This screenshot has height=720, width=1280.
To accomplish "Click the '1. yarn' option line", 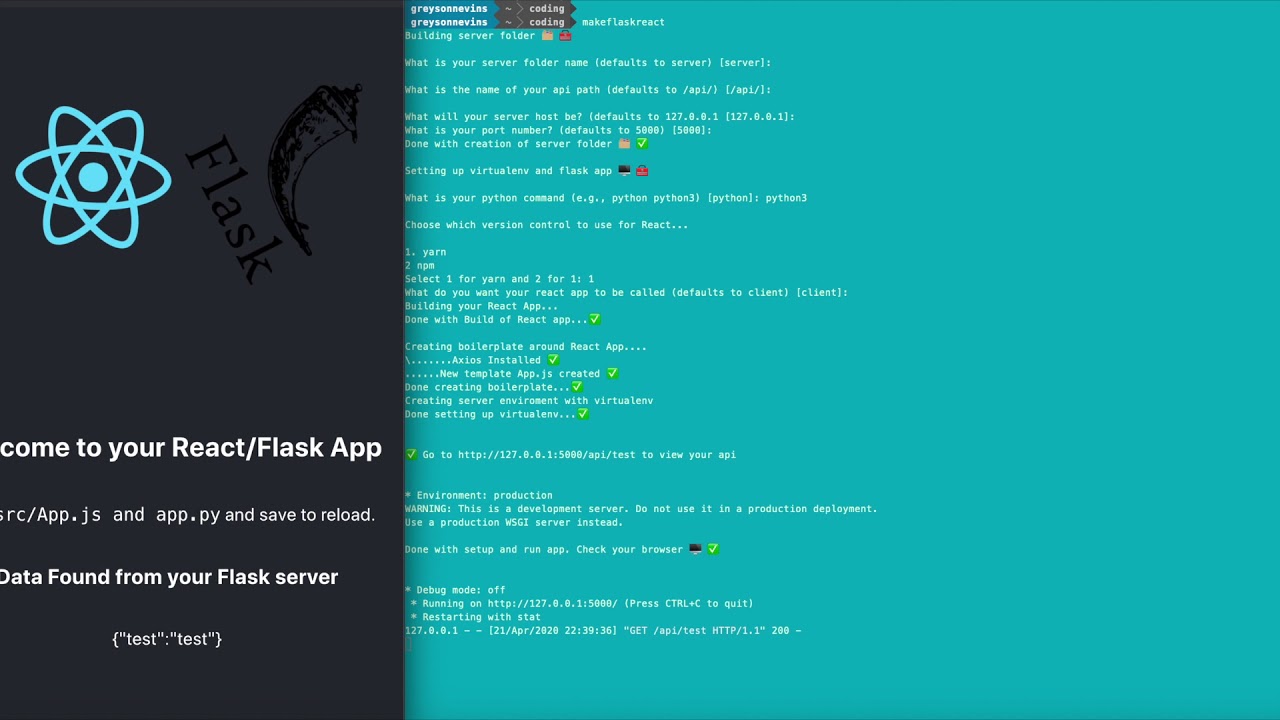I will [x=426, y=252].
